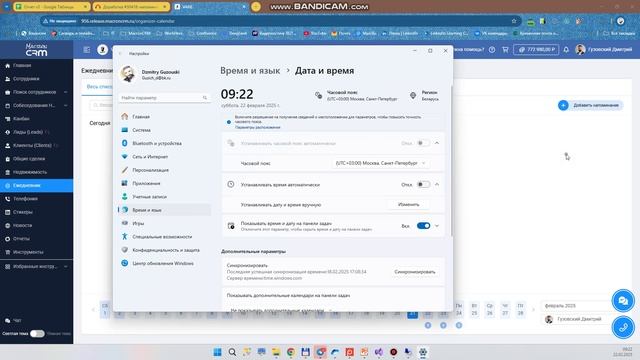640x360 pixels.
Task: Open февраль 2025 month selector in CRM
Action: tap(576, 306)
